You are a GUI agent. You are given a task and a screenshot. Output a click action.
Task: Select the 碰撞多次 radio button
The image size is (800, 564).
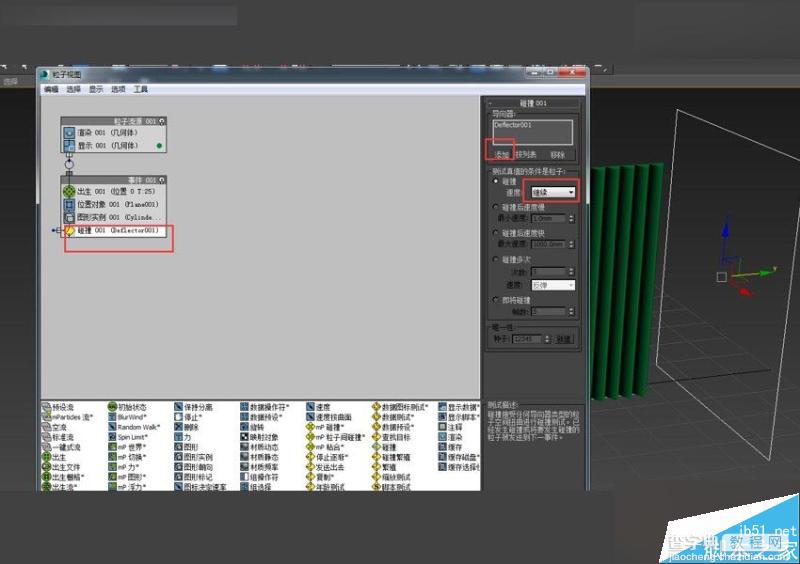496,260
